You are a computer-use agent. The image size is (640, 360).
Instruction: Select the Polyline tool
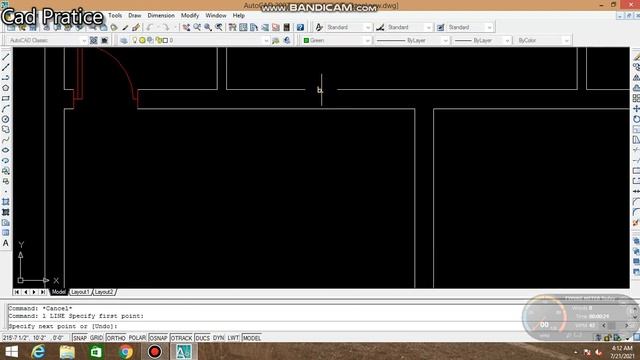point(6,78)
